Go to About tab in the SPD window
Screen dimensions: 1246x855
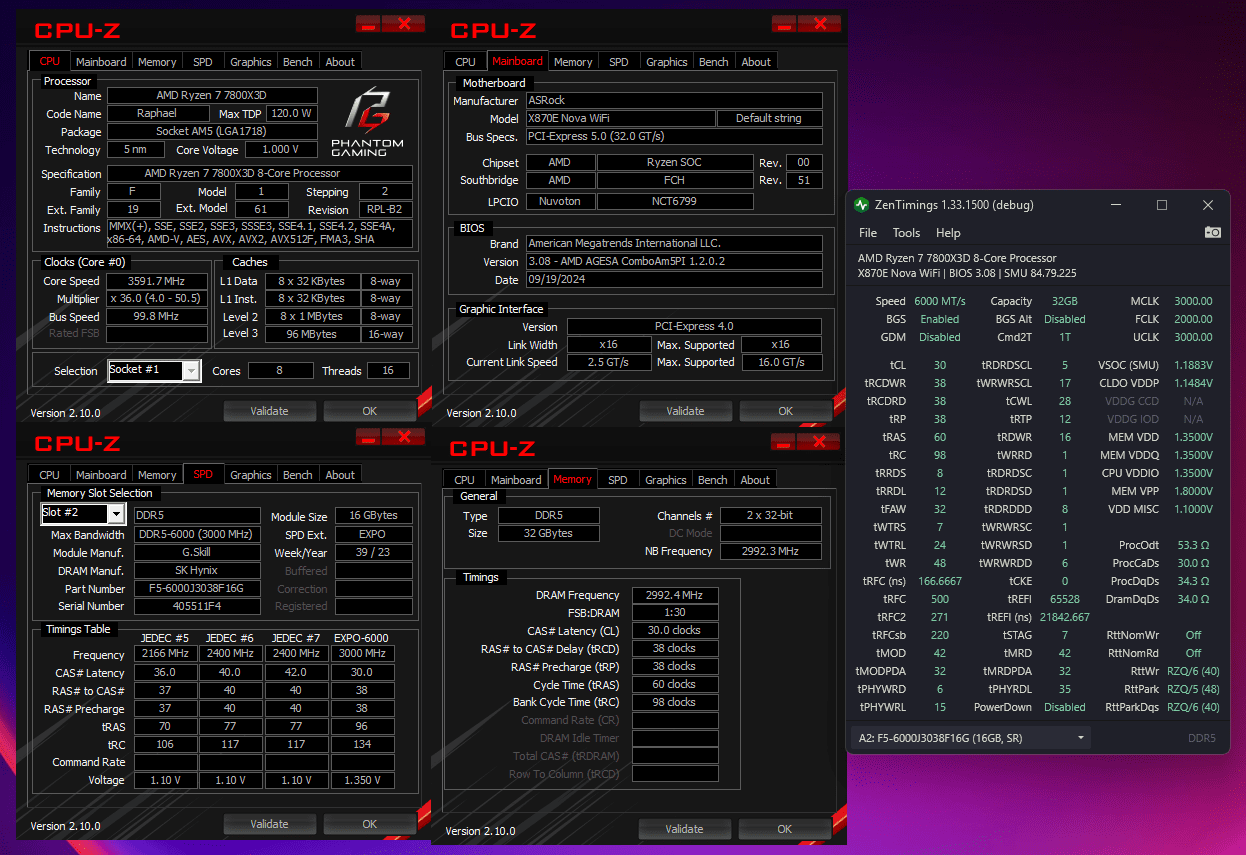pos(340,475)
